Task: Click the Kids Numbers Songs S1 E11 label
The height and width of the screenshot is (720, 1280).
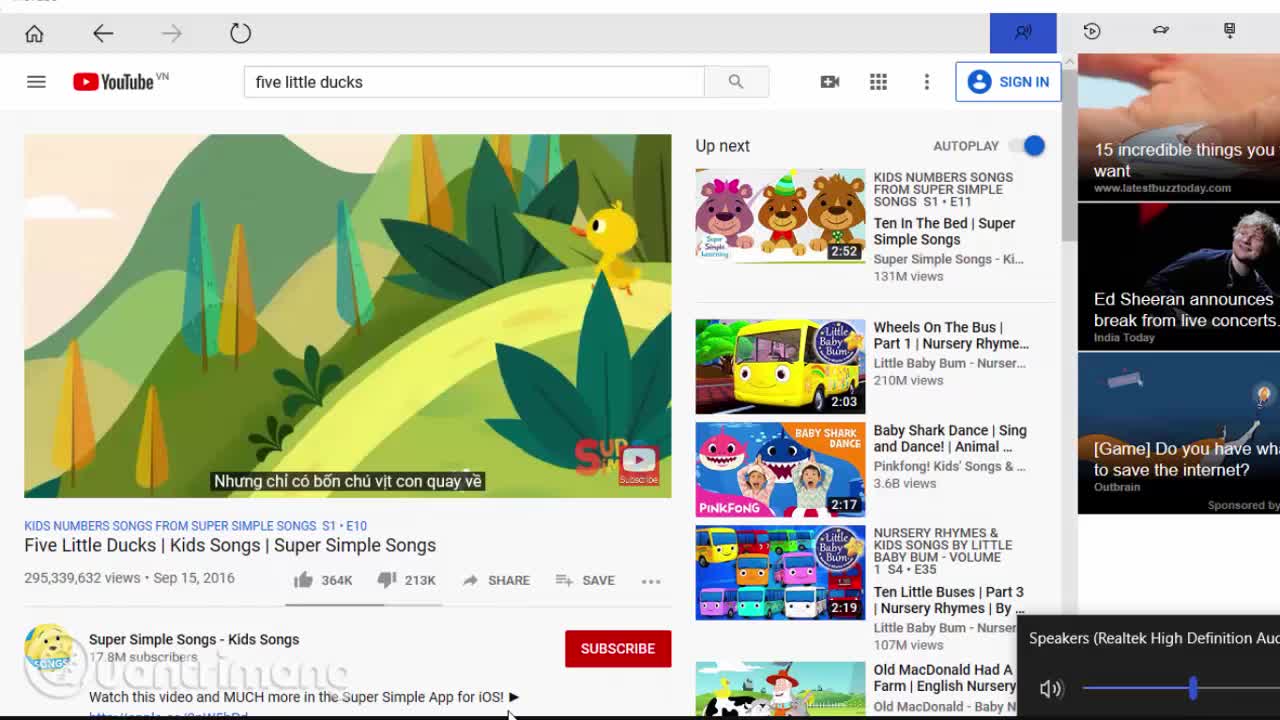Action: pyautogui.click(x=943, y=189)
